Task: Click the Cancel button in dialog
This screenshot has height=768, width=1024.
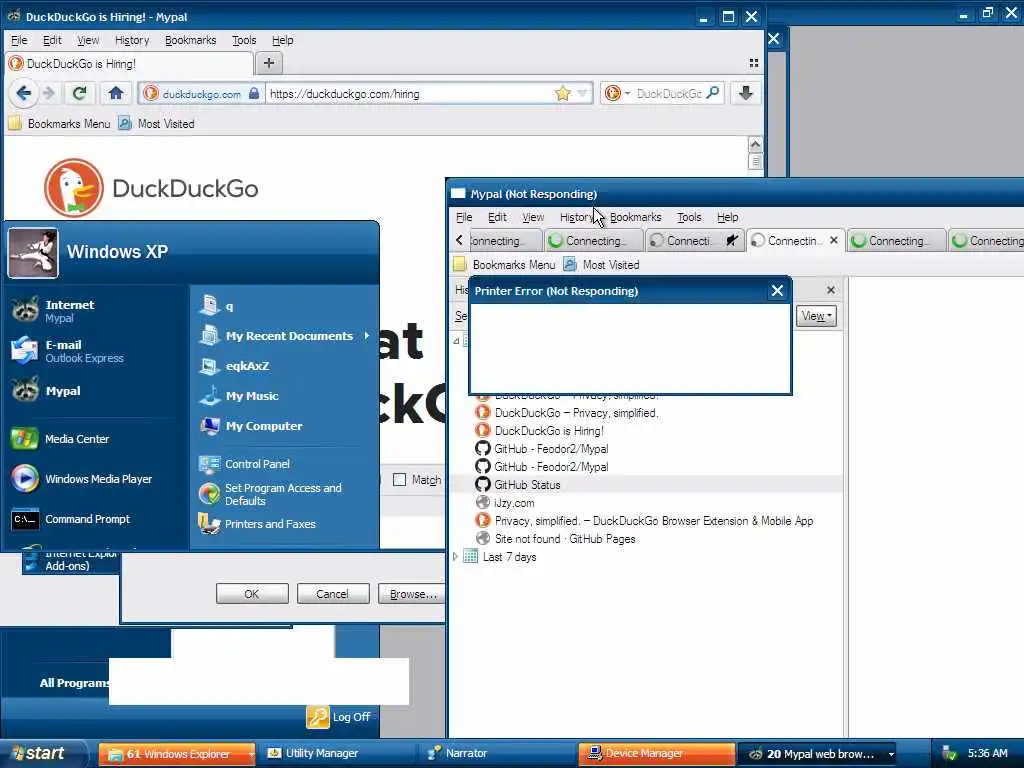Action: pyautogui.click(x=332, y=594)
